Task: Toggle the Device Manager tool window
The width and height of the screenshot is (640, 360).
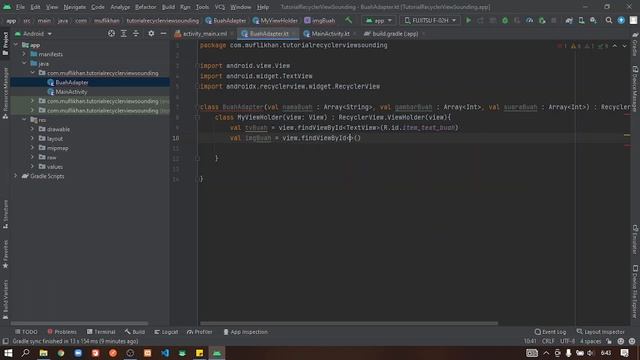Action: coord(635,89)
